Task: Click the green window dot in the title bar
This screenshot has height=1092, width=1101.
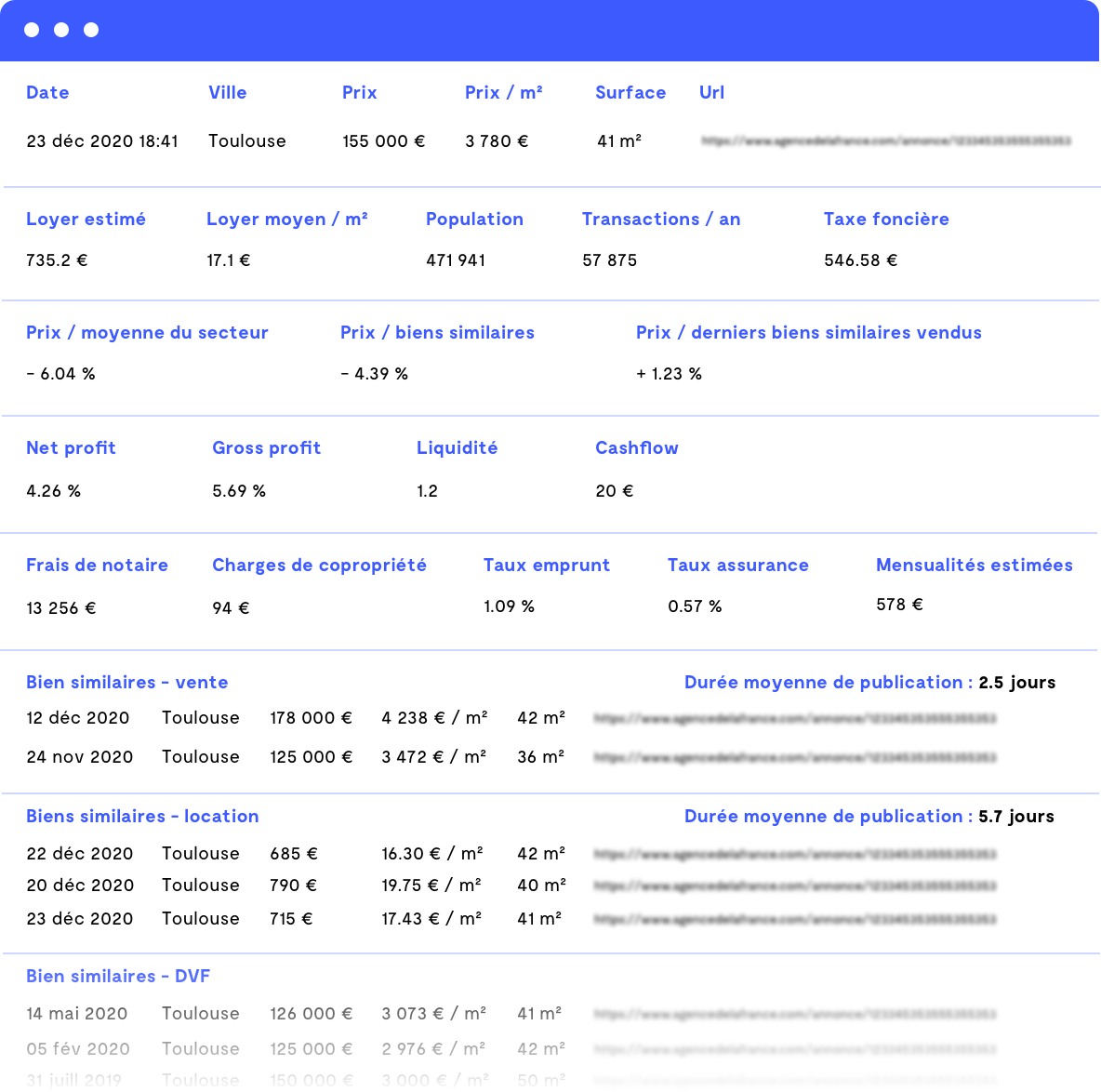Action: tap(91, 29)
